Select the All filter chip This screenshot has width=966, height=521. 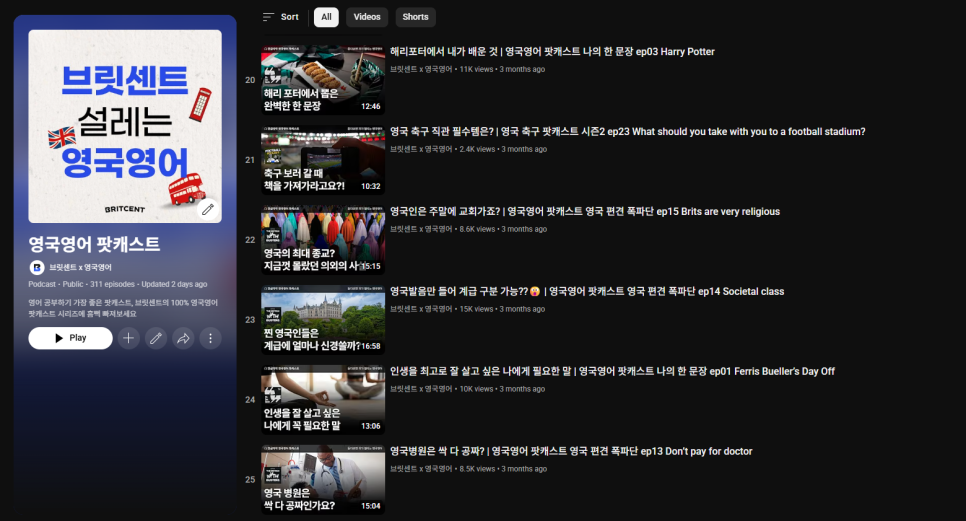point(326,17)
